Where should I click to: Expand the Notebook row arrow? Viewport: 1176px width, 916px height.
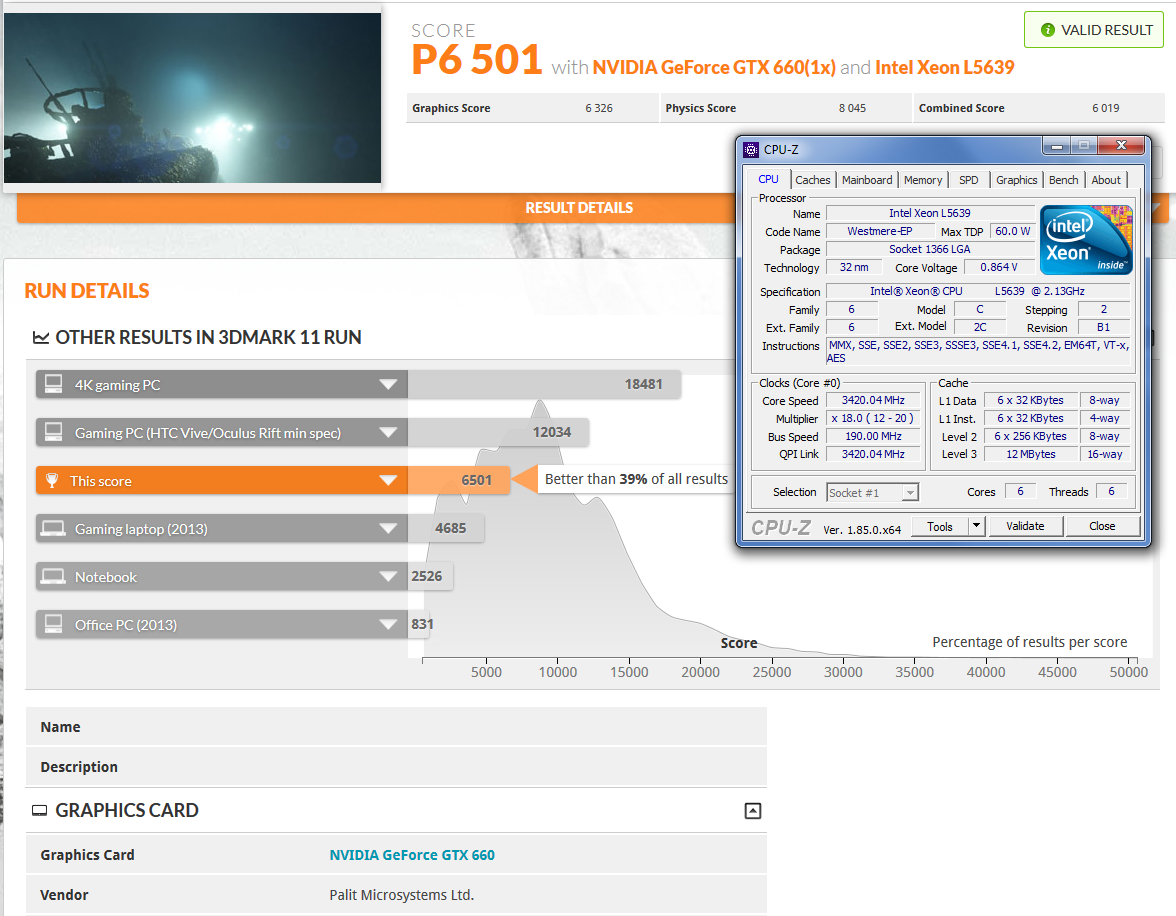[x=388, y=576]
